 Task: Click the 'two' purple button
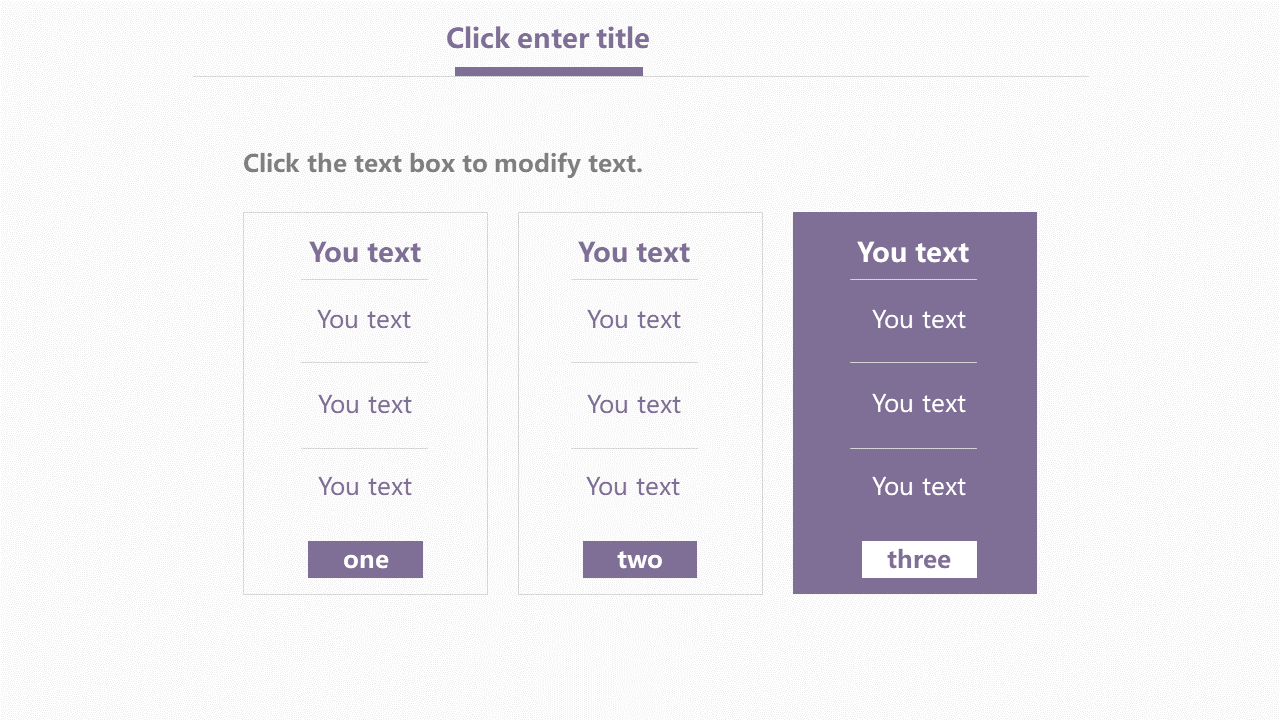coord(640,559)
